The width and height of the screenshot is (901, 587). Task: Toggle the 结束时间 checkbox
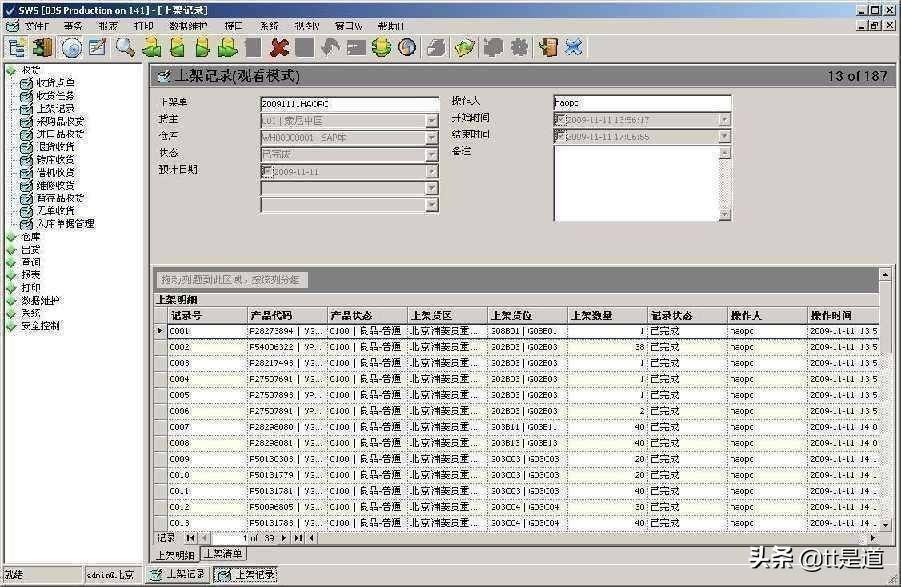click(560, 136)
